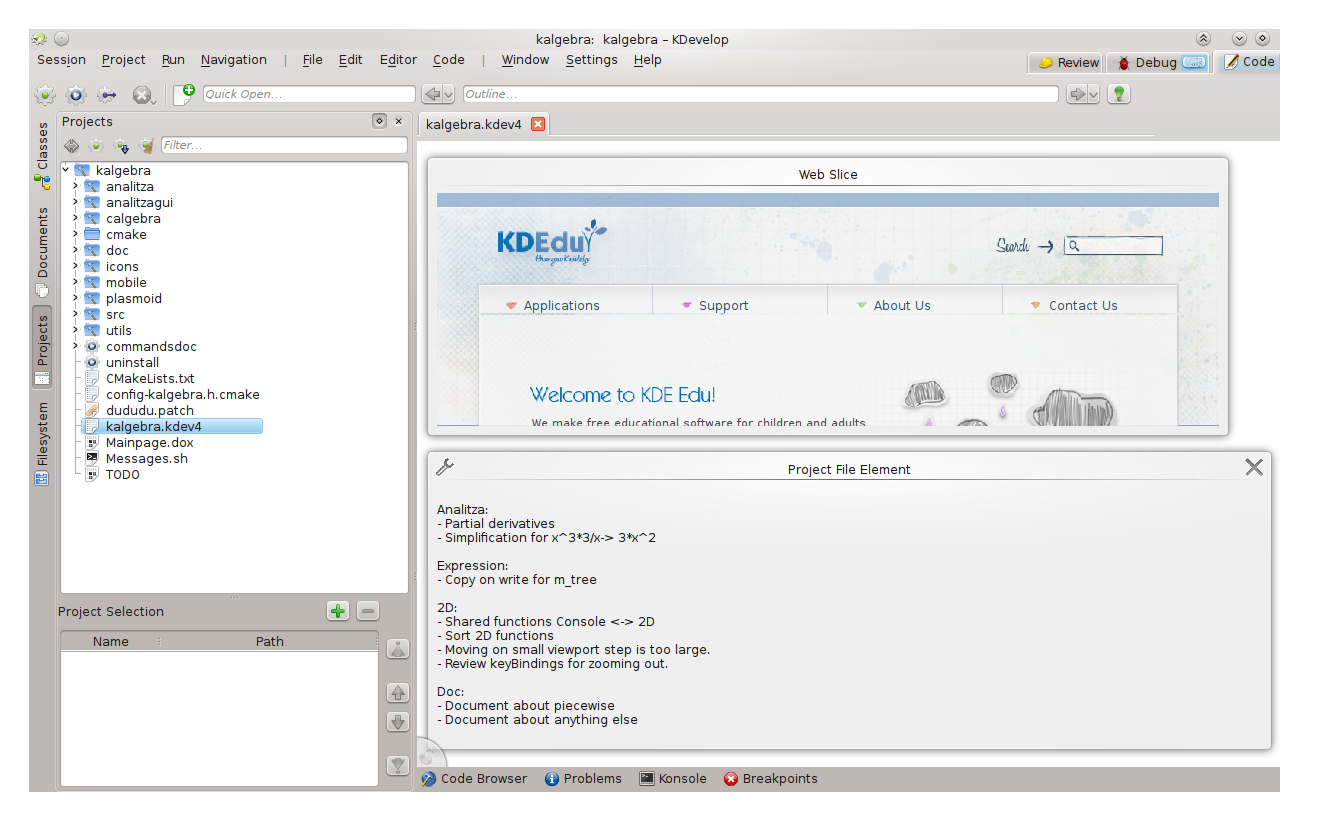Close the kalgebra.kdev4 tab with red X
This screenshot has width=1338, height=821.
pyautogui.click(x=538, y=124)
